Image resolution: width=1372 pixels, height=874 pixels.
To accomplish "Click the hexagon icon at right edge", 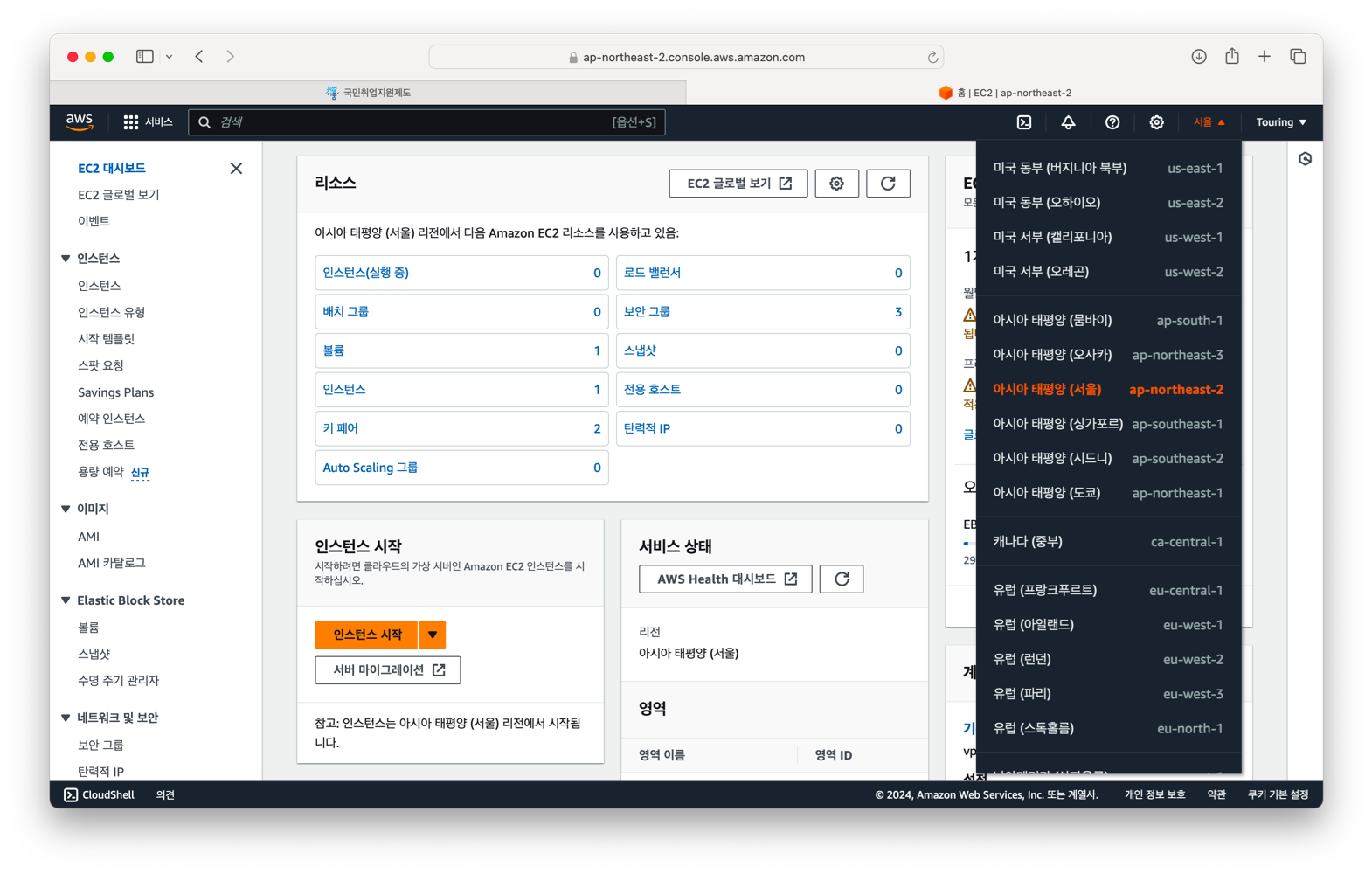I will [1305, 159].
